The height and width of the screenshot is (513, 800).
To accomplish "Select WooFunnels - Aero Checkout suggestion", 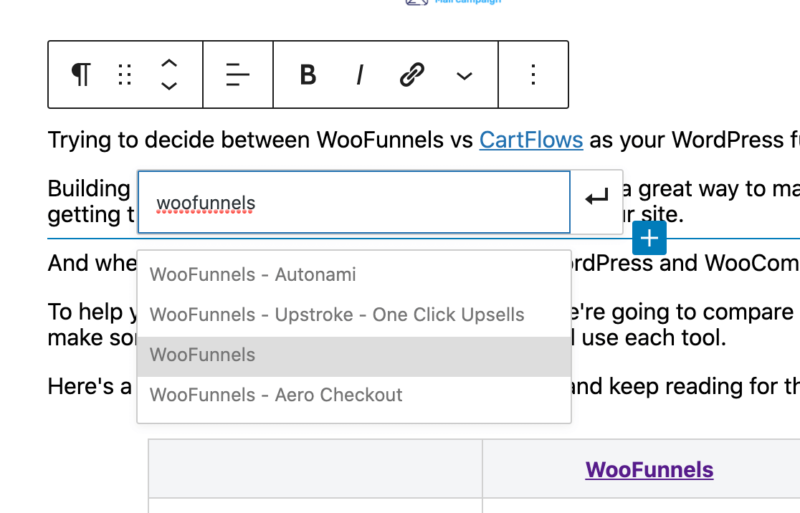I will tap(354, 395).
